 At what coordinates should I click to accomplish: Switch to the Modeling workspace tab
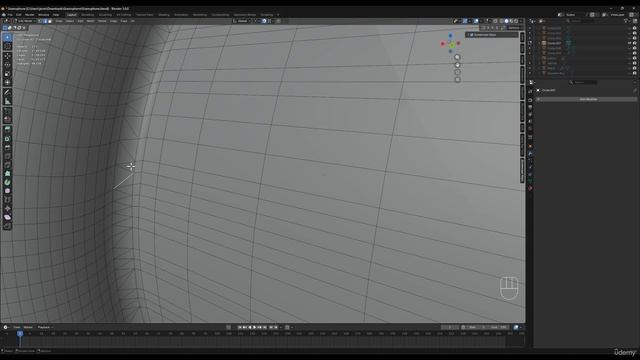click(87, 15)
